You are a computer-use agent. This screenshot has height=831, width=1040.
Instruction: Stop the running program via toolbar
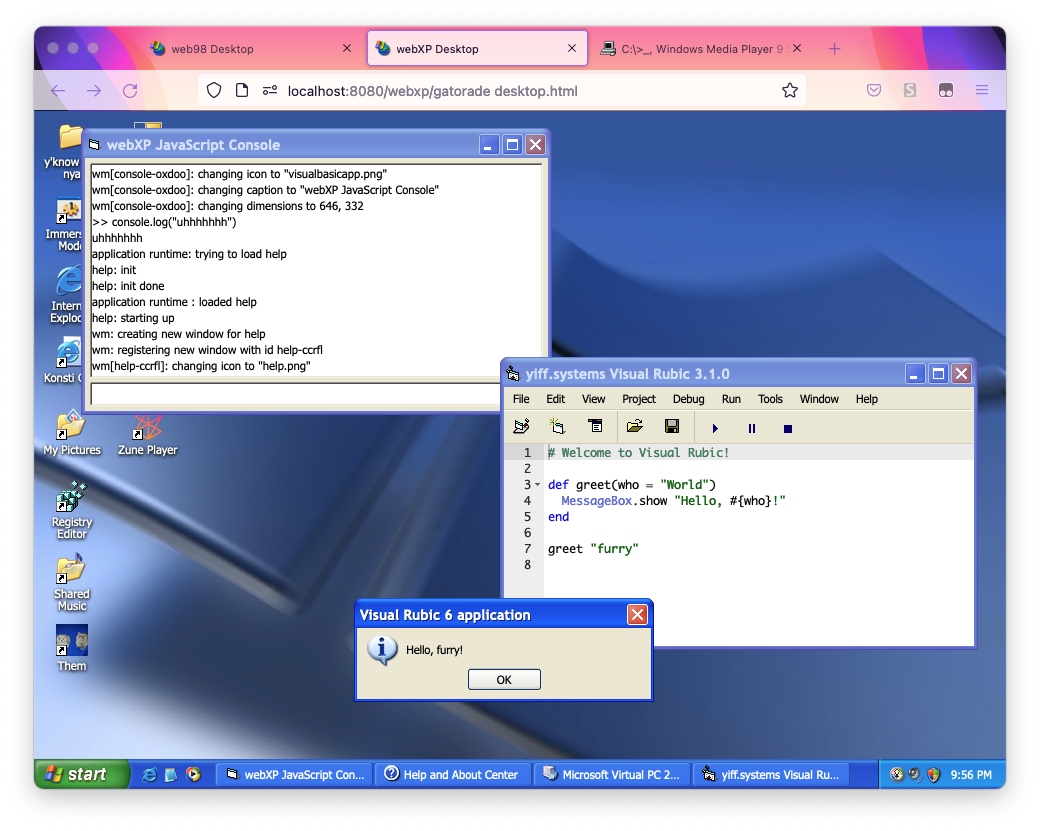tap(788, 428)
